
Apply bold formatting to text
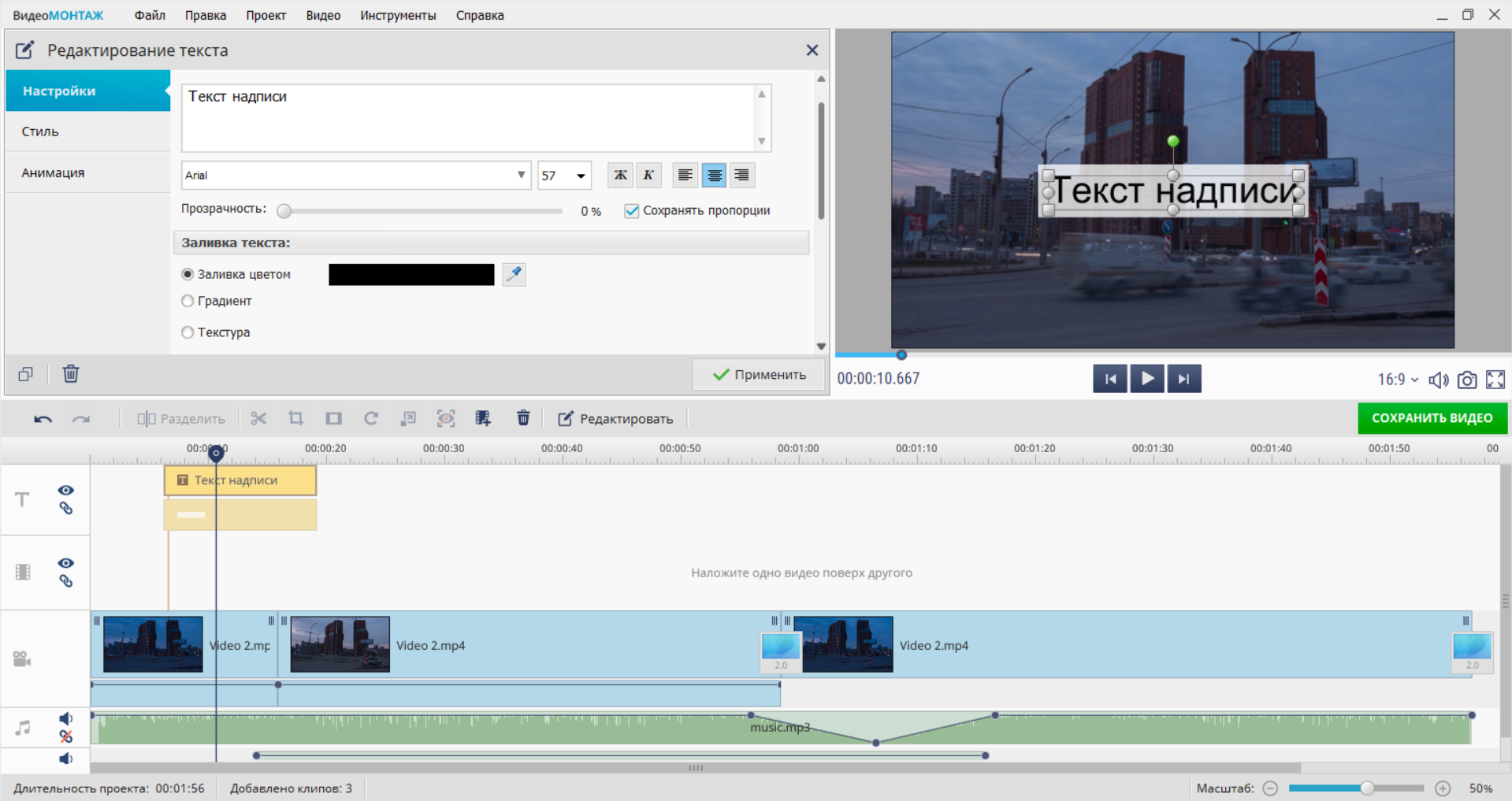coord(620,175)
